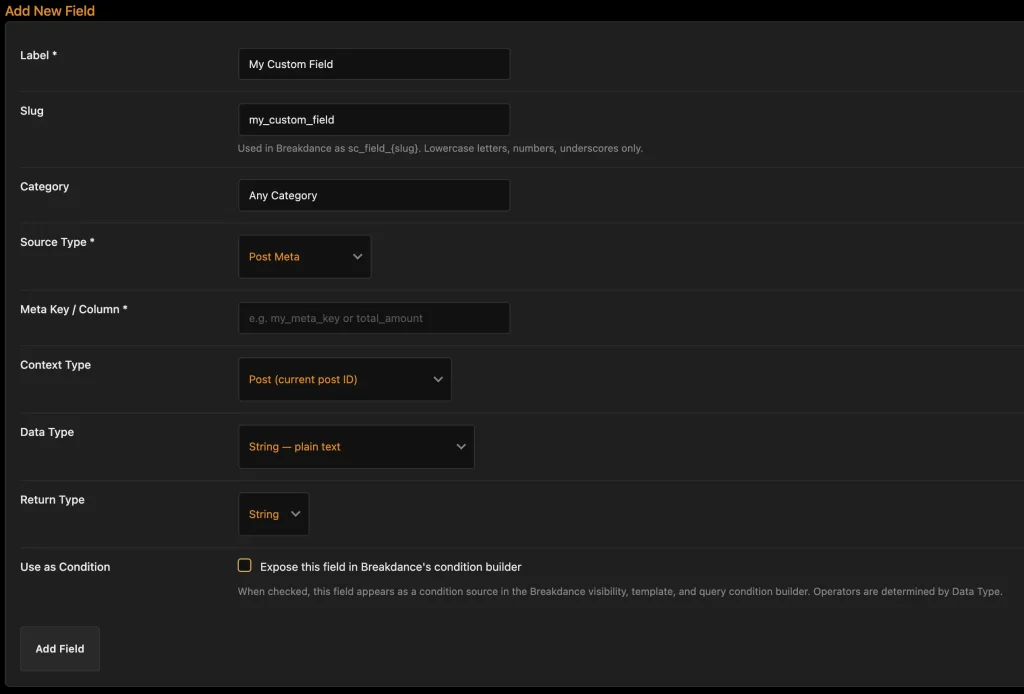Open the Data Type dropdown
The image size is (1024, 694).
coord(356,447)
